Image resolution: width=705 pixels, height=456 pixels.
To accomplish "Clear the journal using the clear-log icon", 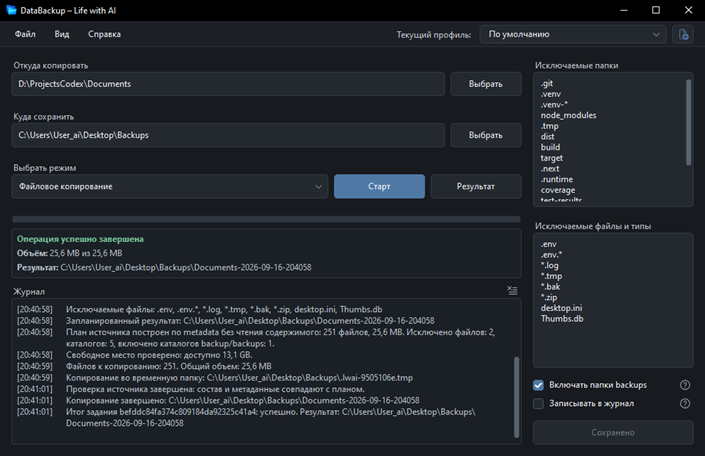I will tap(512, 291).
